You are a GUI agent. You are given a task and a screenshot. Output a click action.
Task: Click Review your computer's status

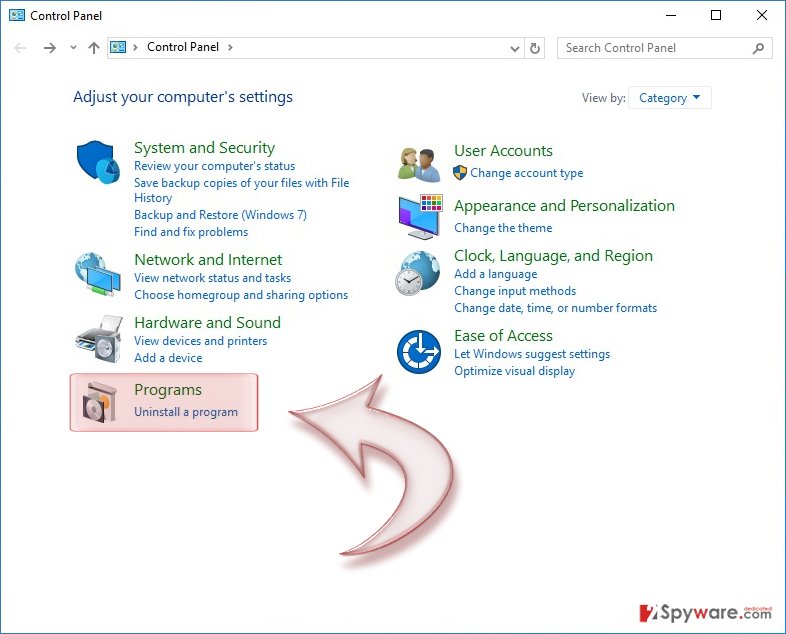(215, 166)
